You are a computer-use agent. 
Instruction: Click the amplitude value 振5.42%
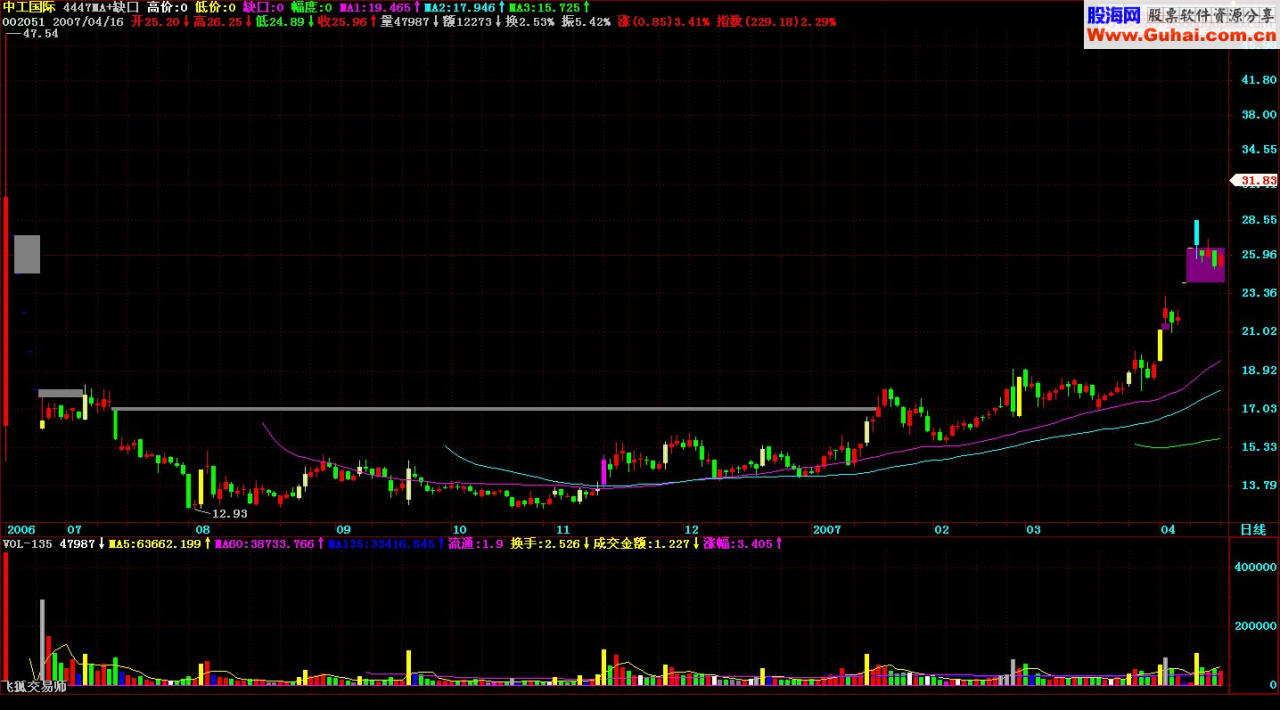[x=586, y=21]
